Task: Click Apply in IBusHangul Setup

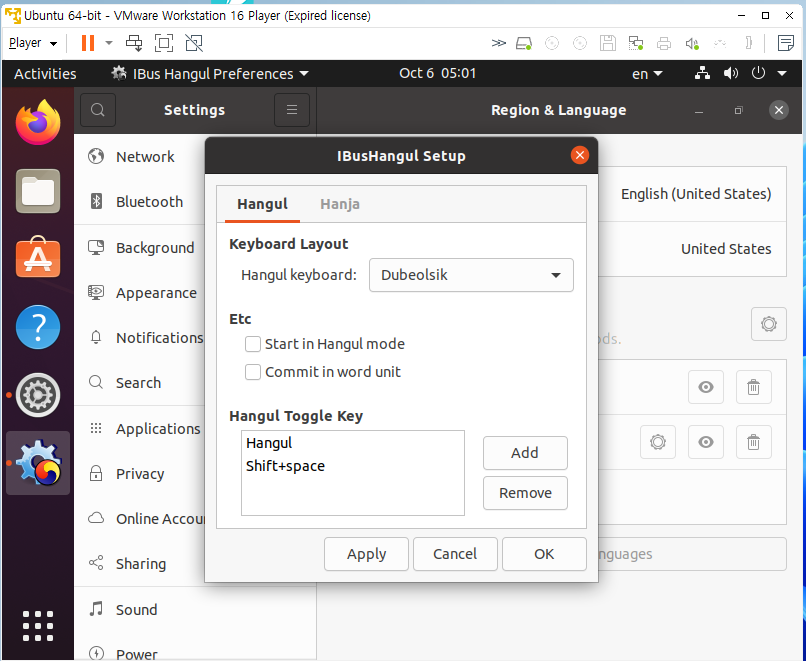Action: pos(366,554)
